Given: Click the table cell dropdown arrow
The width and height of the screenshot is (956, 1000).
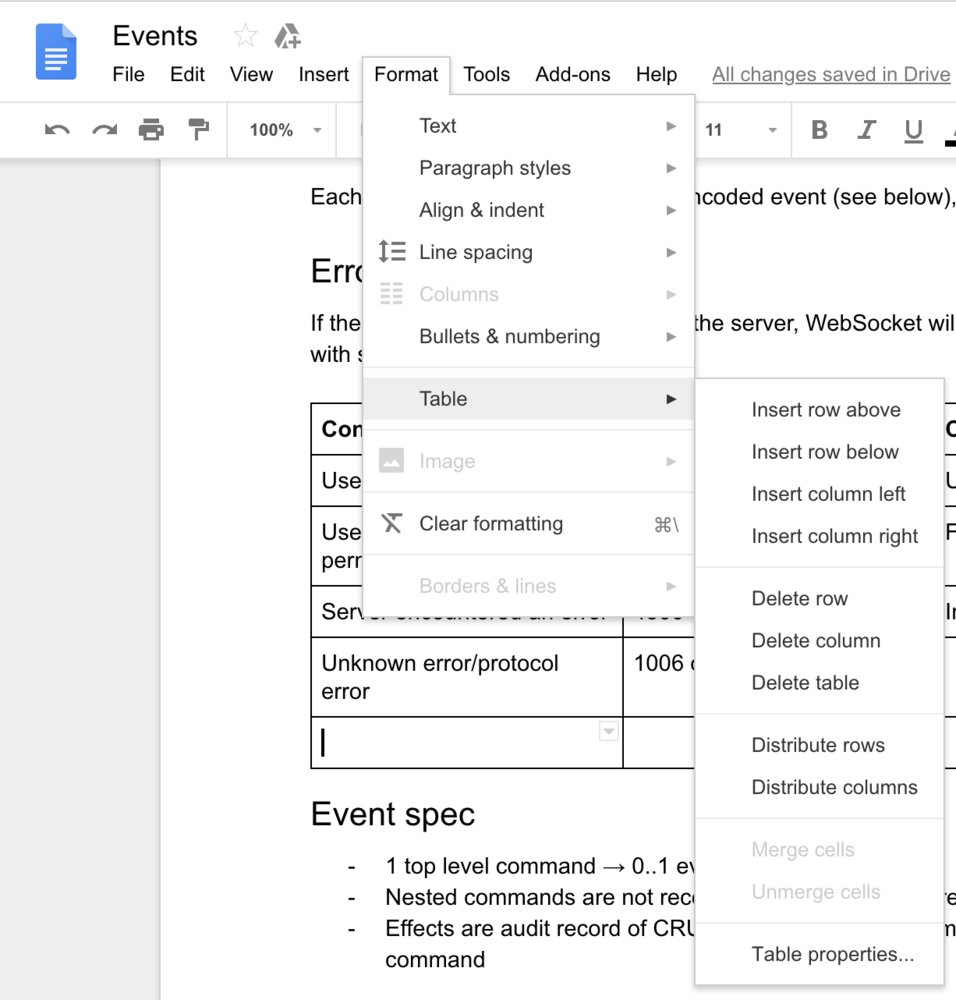Looking at the screenshot, I should coord(608,732).
